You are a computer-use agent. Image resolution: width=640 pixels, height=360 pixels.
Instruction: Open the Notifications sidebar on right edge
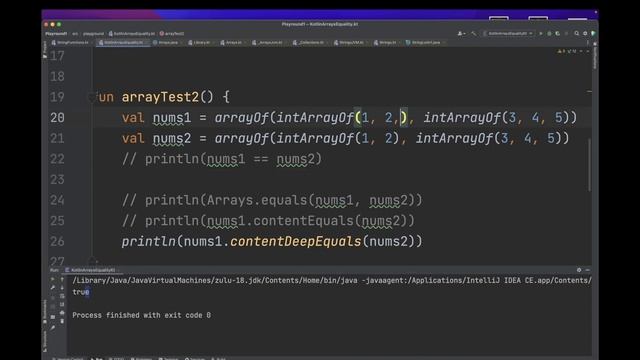point(595,55)
